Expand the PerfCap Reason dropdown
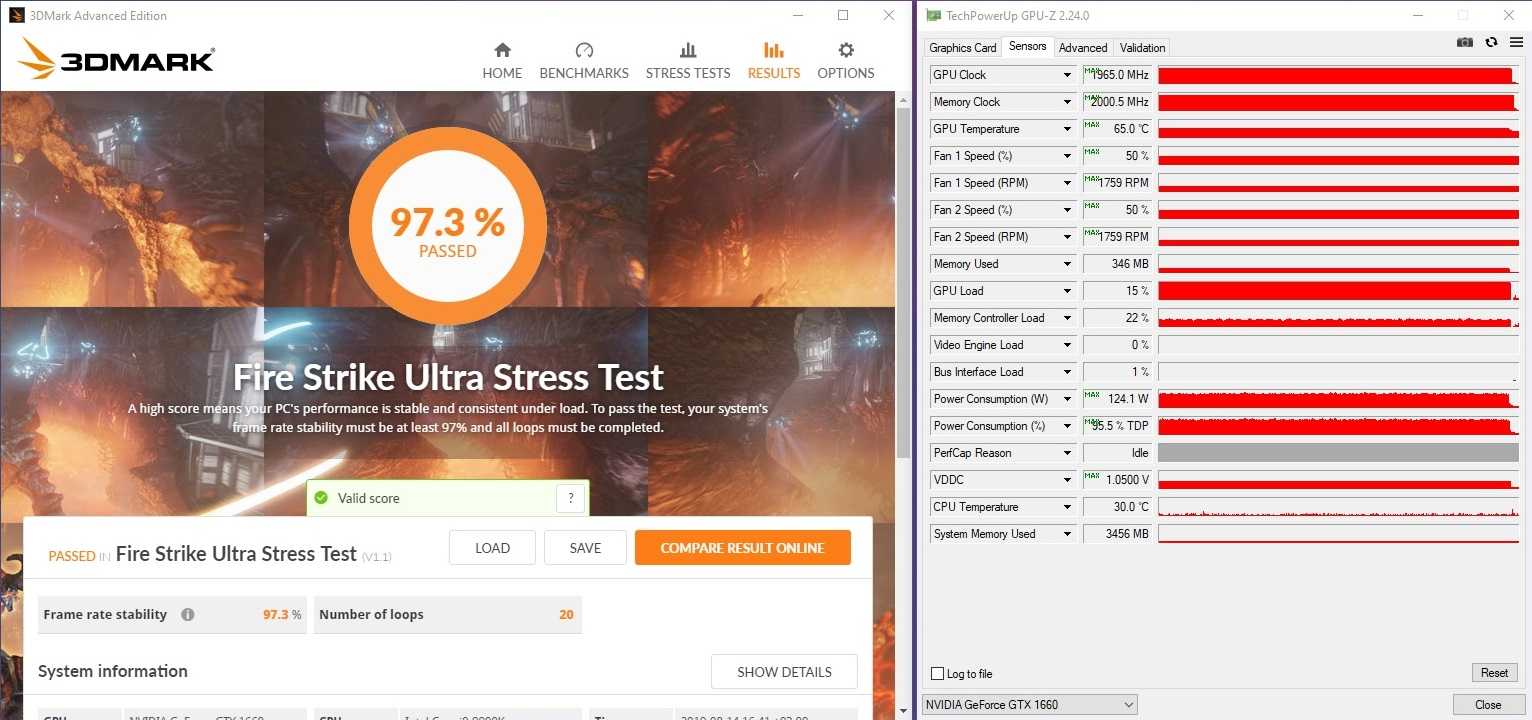1532x720 pixels. point(1067,453)
